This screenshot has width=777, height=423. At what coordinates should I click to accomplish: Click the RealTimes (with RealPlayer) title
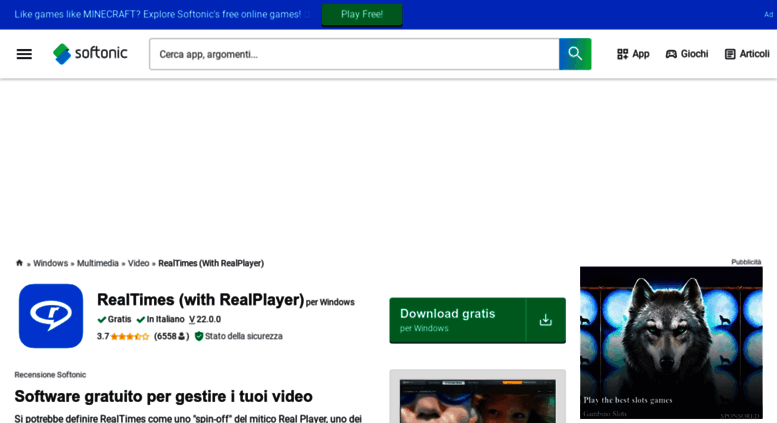pos(201,300)
